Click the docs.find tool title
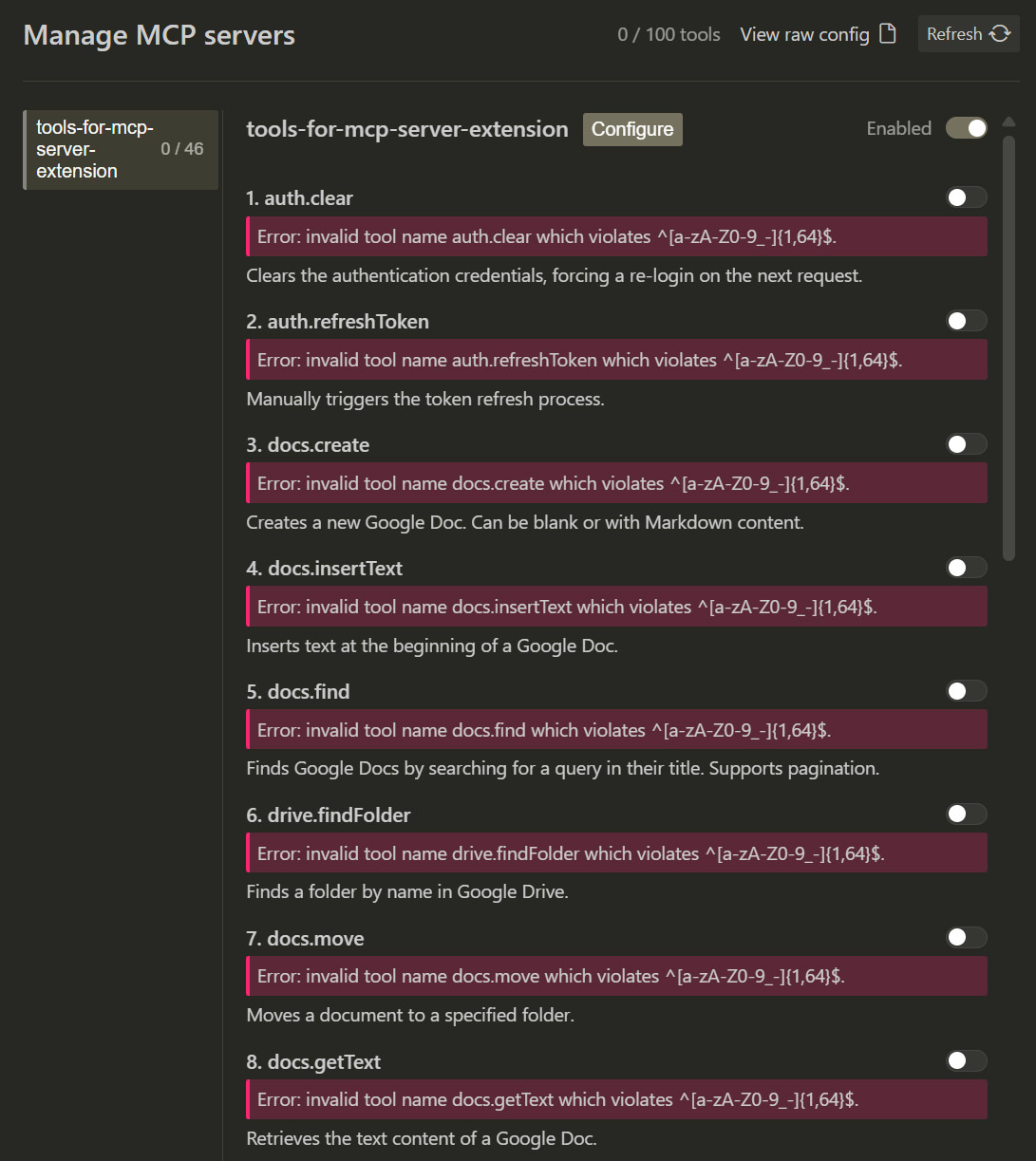1036x1161 pixels. point(298,692)
